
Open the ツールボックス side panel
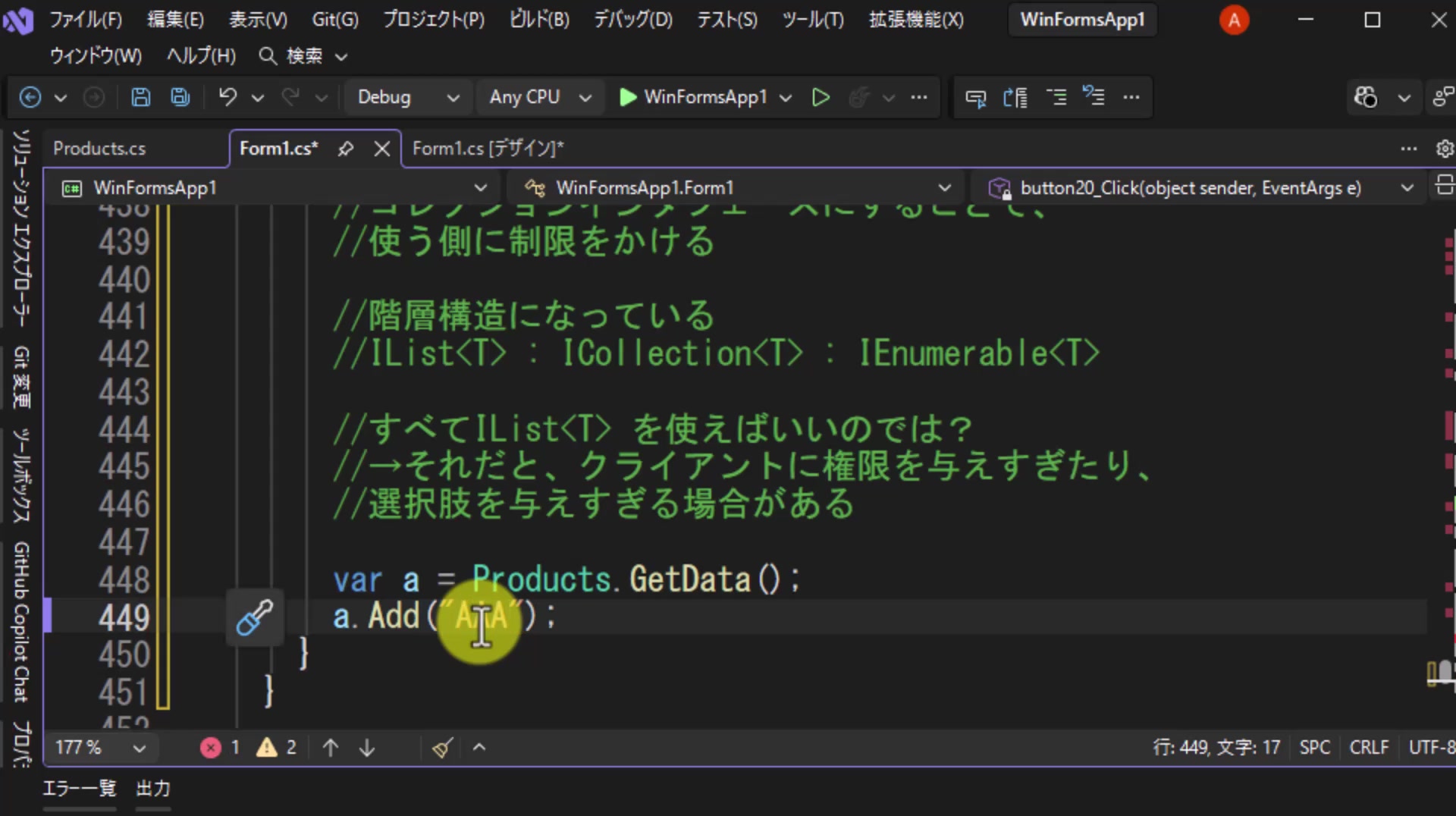(x=22, y=475)
